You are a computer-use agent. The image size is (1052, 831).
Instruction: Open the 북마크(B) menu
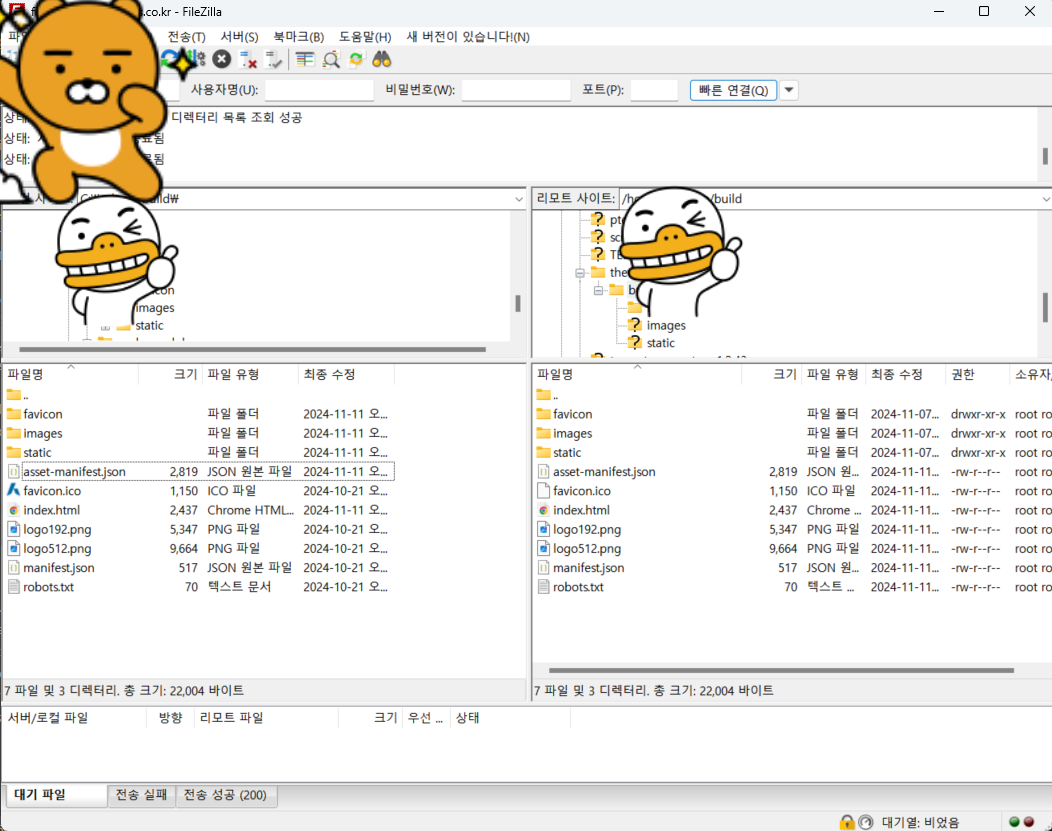299,37
